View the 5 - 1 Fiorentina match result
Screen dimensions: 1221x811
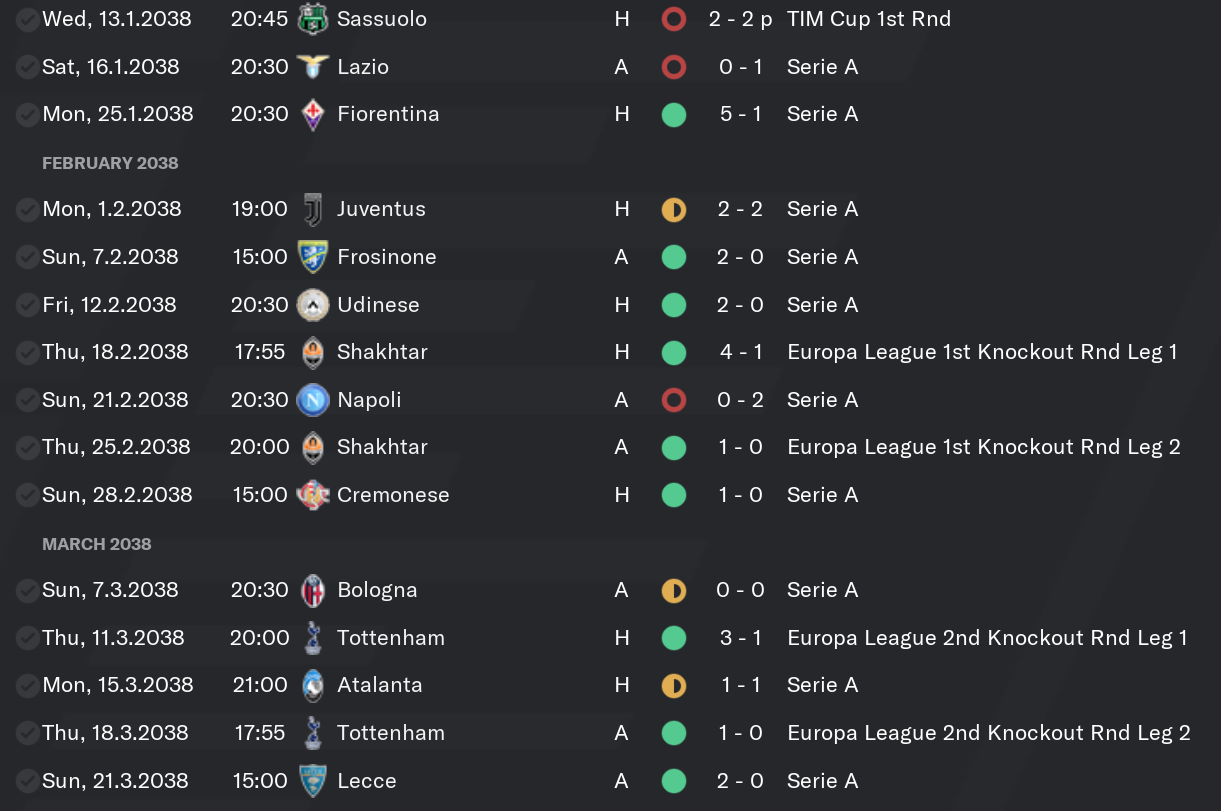tap(740, 114)
